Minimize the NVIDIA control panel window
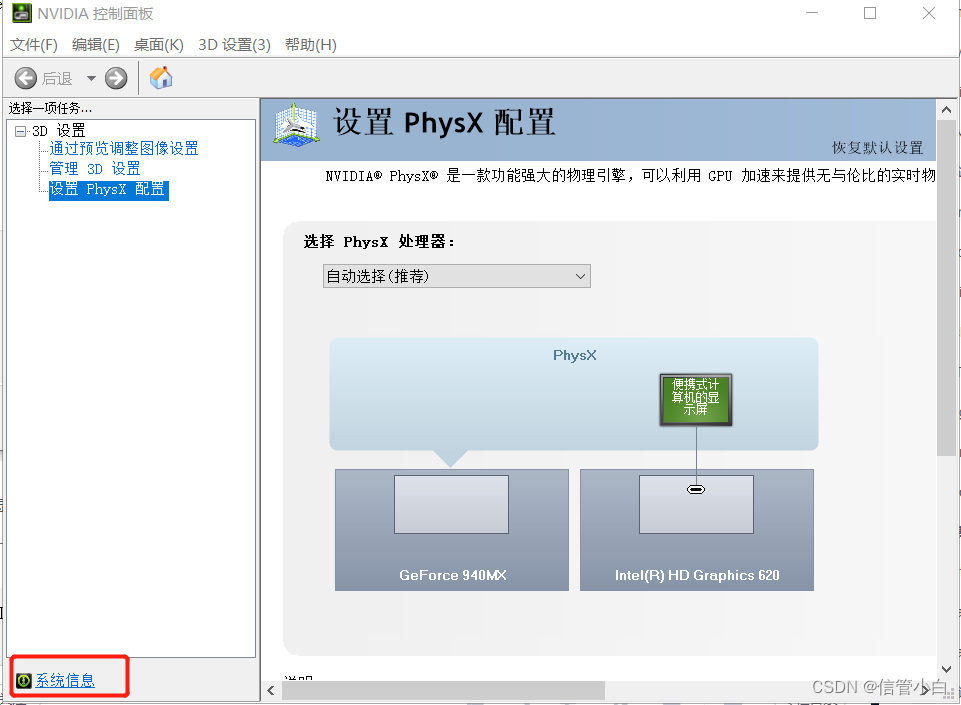 coord(812,13)
